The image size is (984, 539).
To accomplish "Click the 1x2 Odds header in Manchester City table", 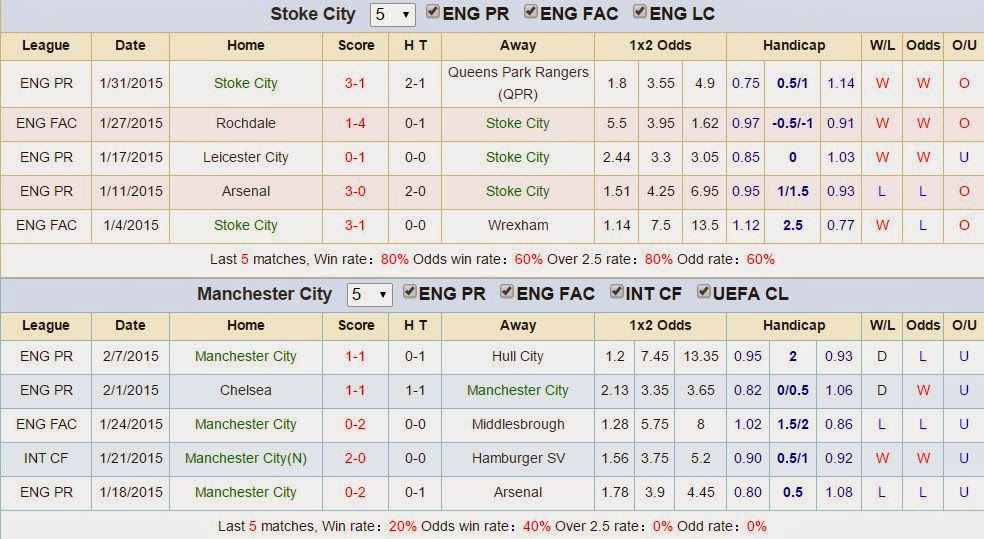I will click(660, 326).
